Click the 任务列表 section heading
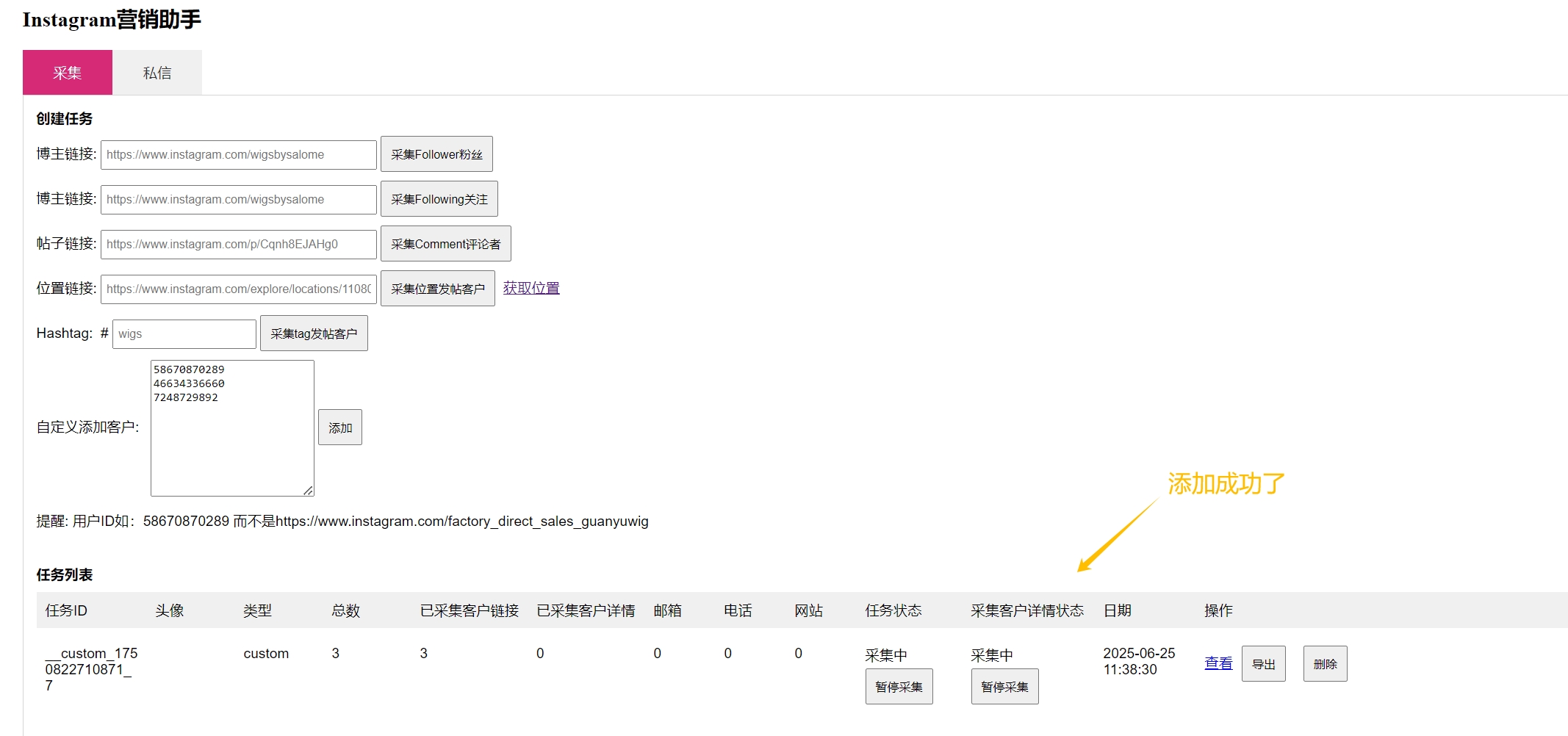This screenshot has width=1568, height=736. (x=65, y=575)
